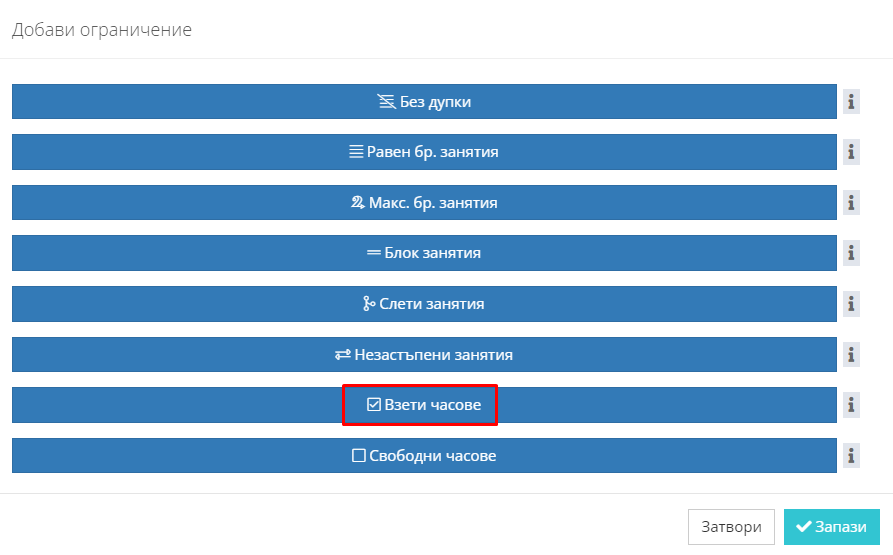
Task: Show info for Макс. бр. занятия
Action: coord(851,203)
